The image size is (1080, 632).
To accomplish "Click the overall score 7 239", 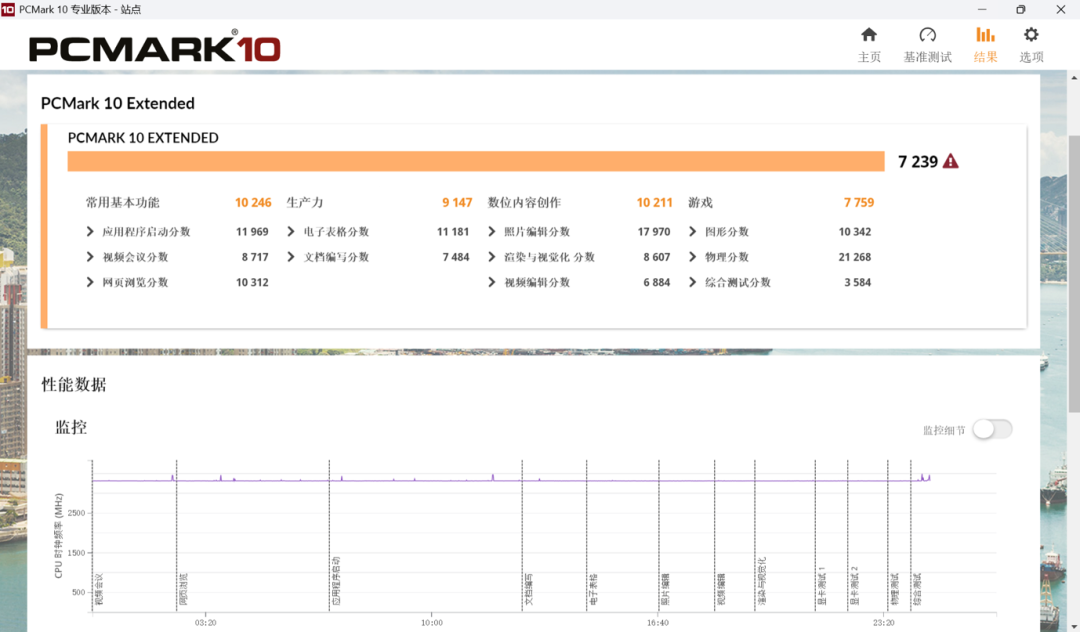I will 917,162.
